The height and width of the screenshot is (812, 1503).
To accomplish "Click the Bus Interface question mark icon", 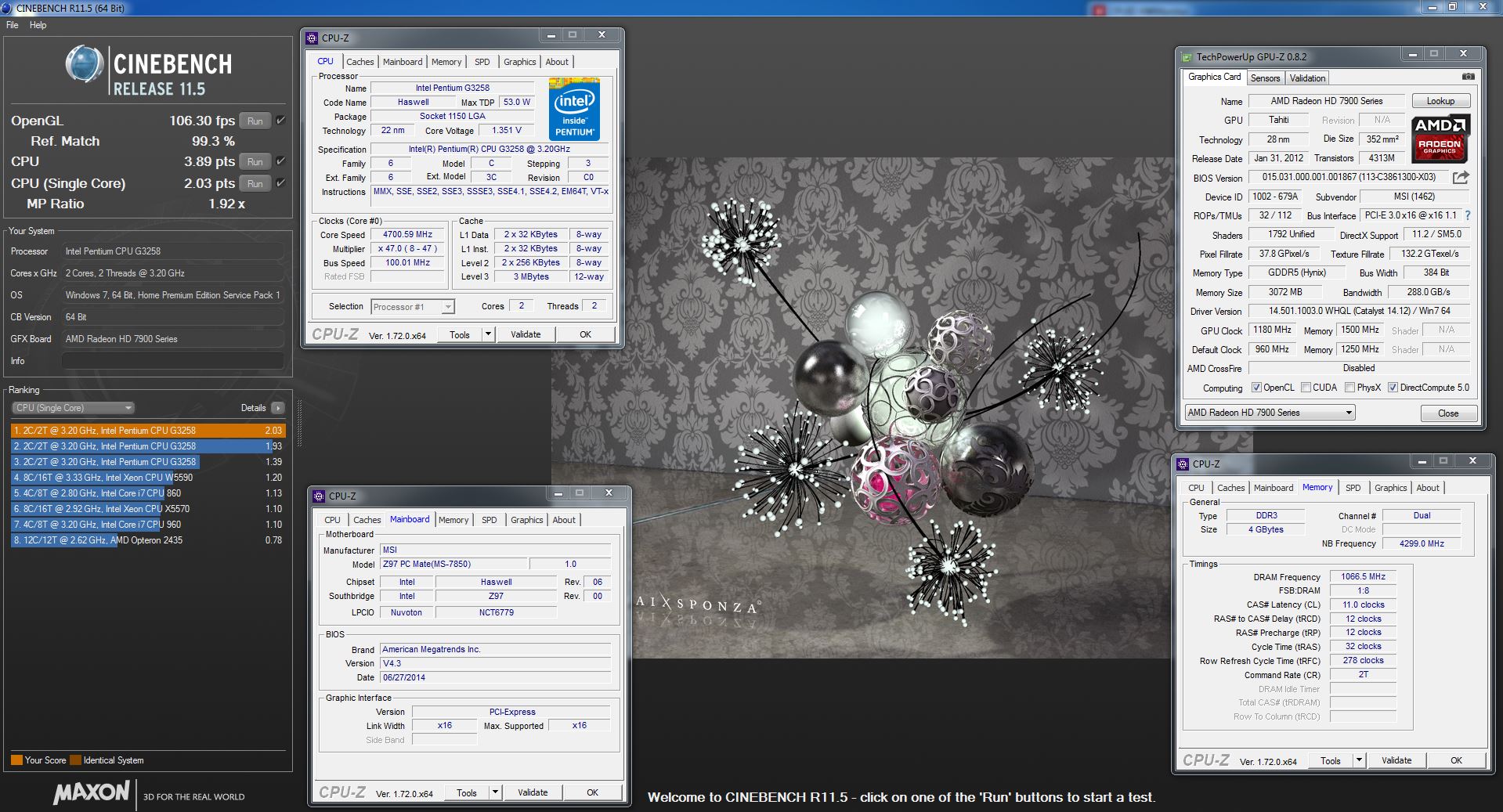I will coord(1467,215).
